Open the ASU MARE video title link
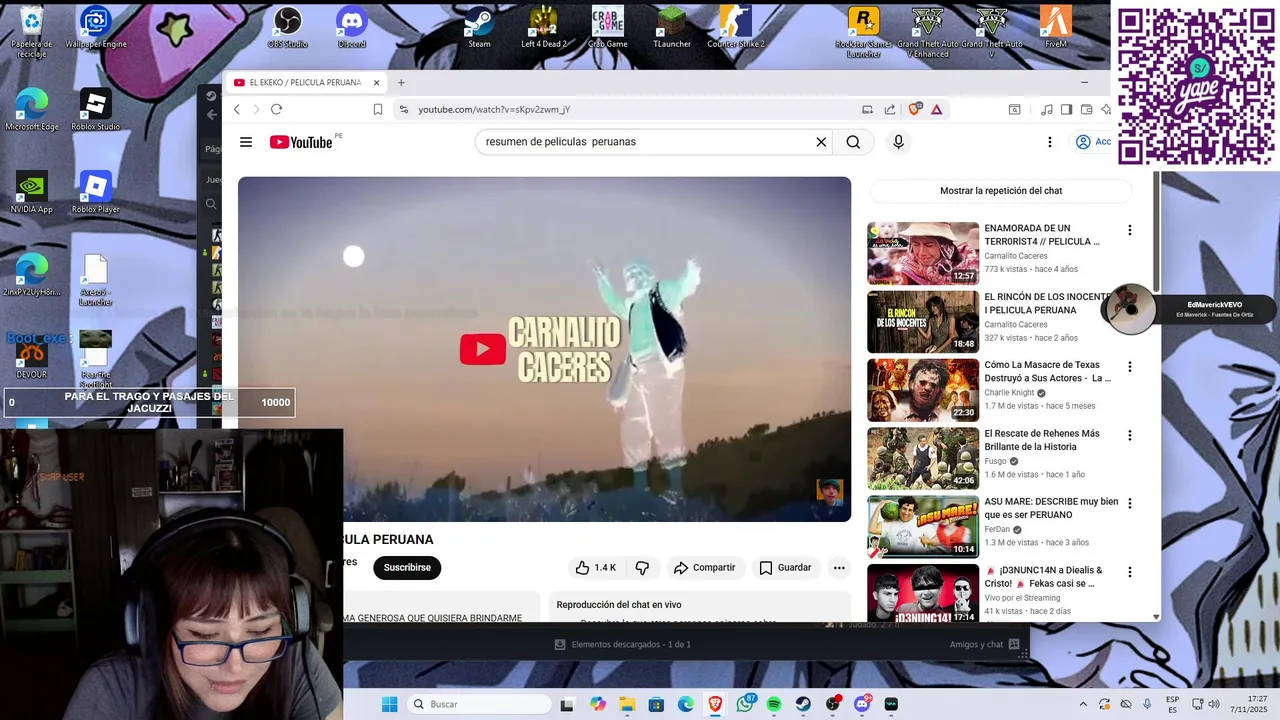The width and height of the screenshot is (1280, 720). pos(1051,508)
